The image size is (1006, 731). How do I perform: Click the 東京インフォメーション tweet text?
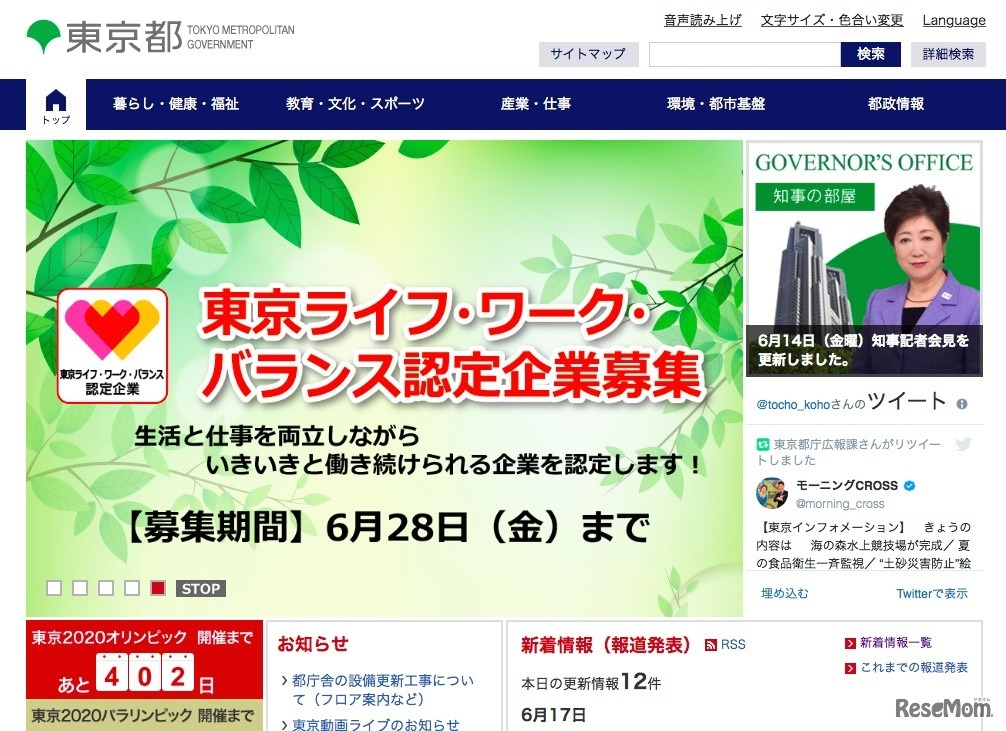coord(864,545)
